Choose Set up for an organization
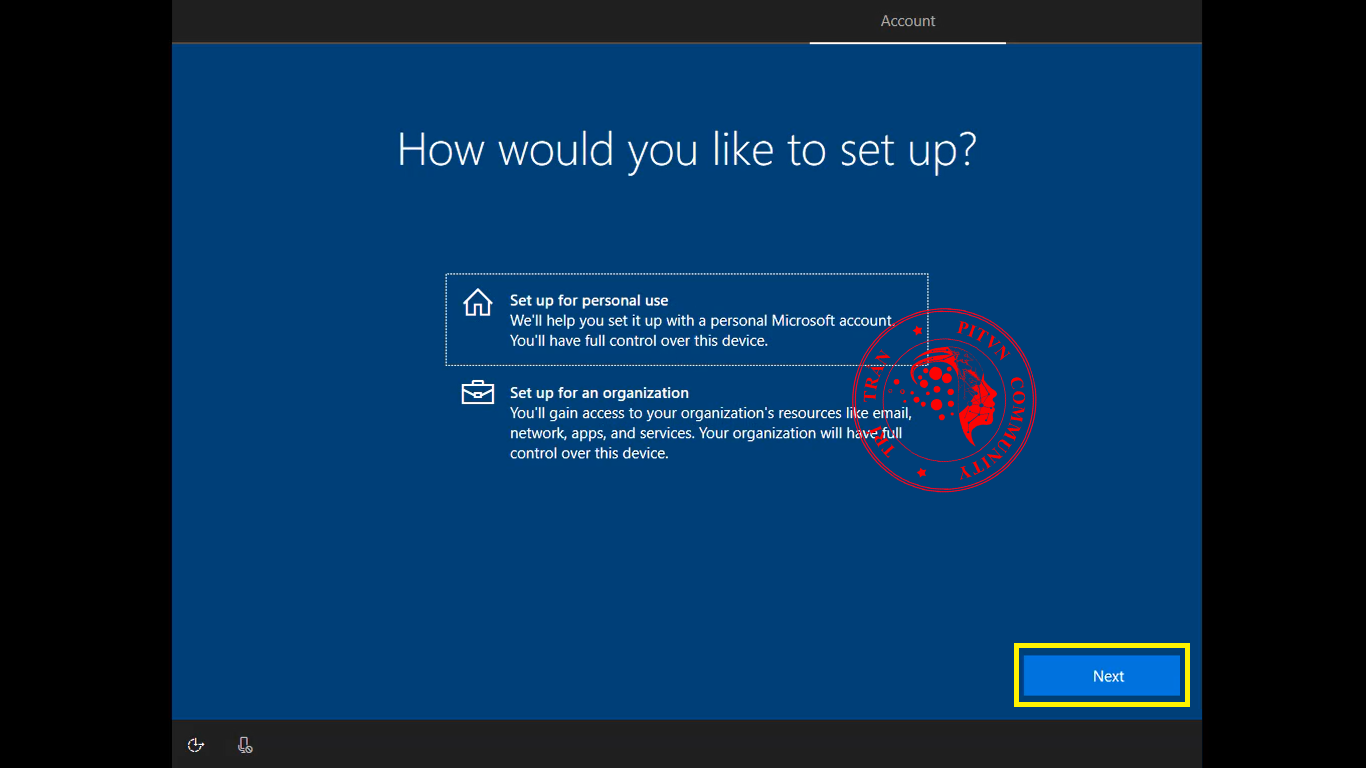The height and width of the screenshot is (768, 1366). tap(687, 422)
